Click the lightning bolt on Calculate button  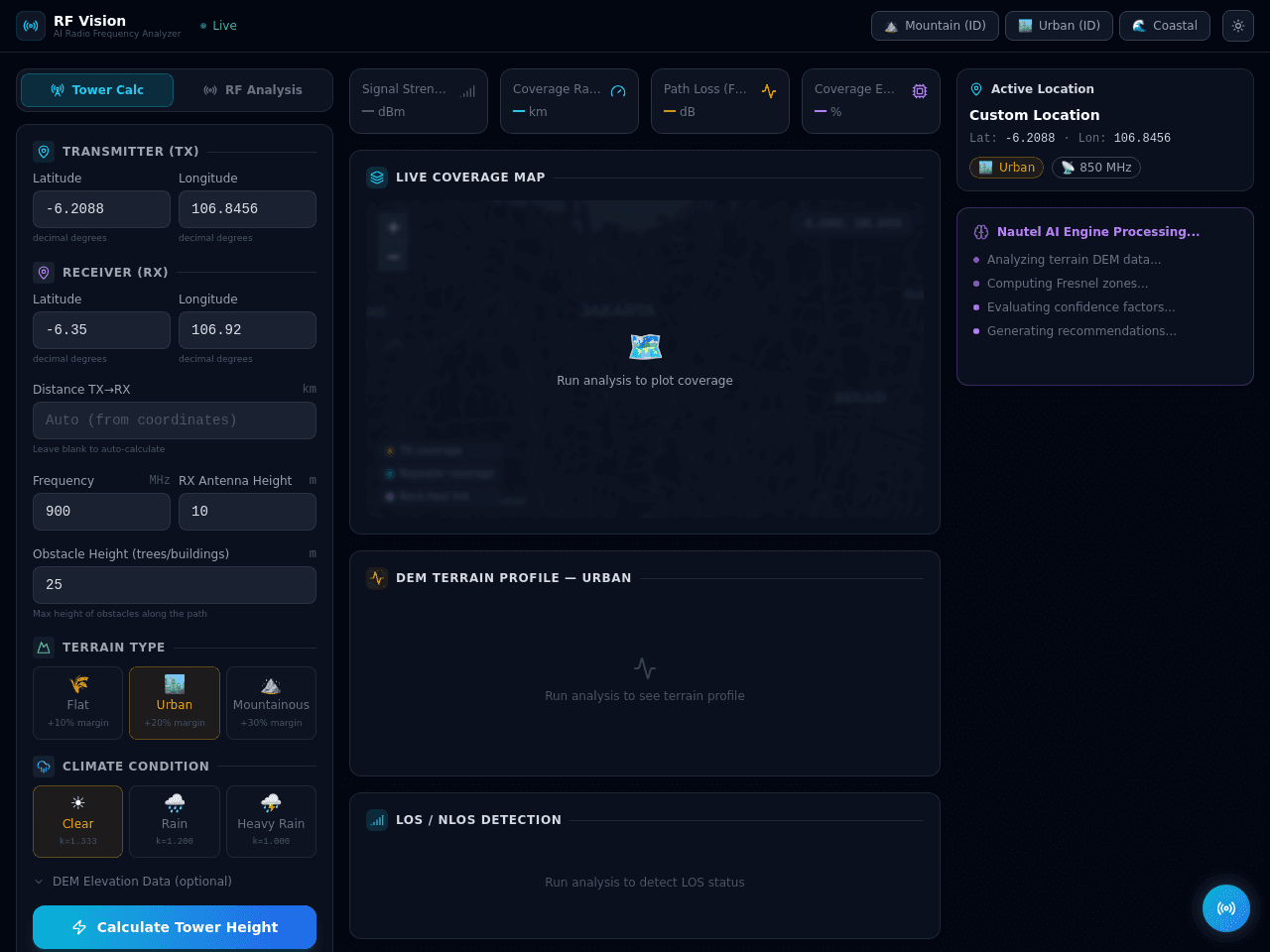(x=79, y=927)
